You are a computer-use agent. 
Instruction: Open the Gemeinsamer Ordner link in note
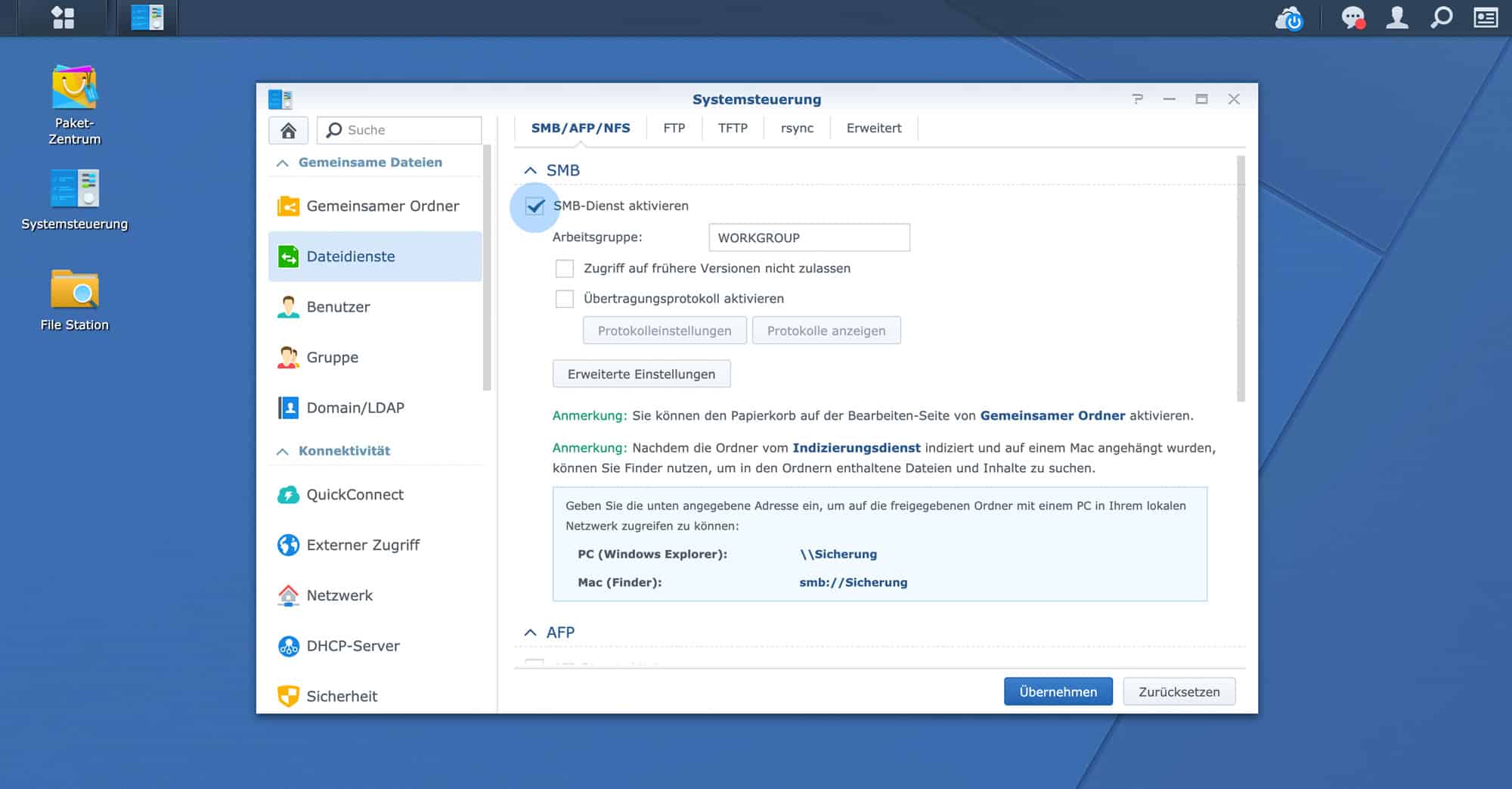pos(1052,415)
